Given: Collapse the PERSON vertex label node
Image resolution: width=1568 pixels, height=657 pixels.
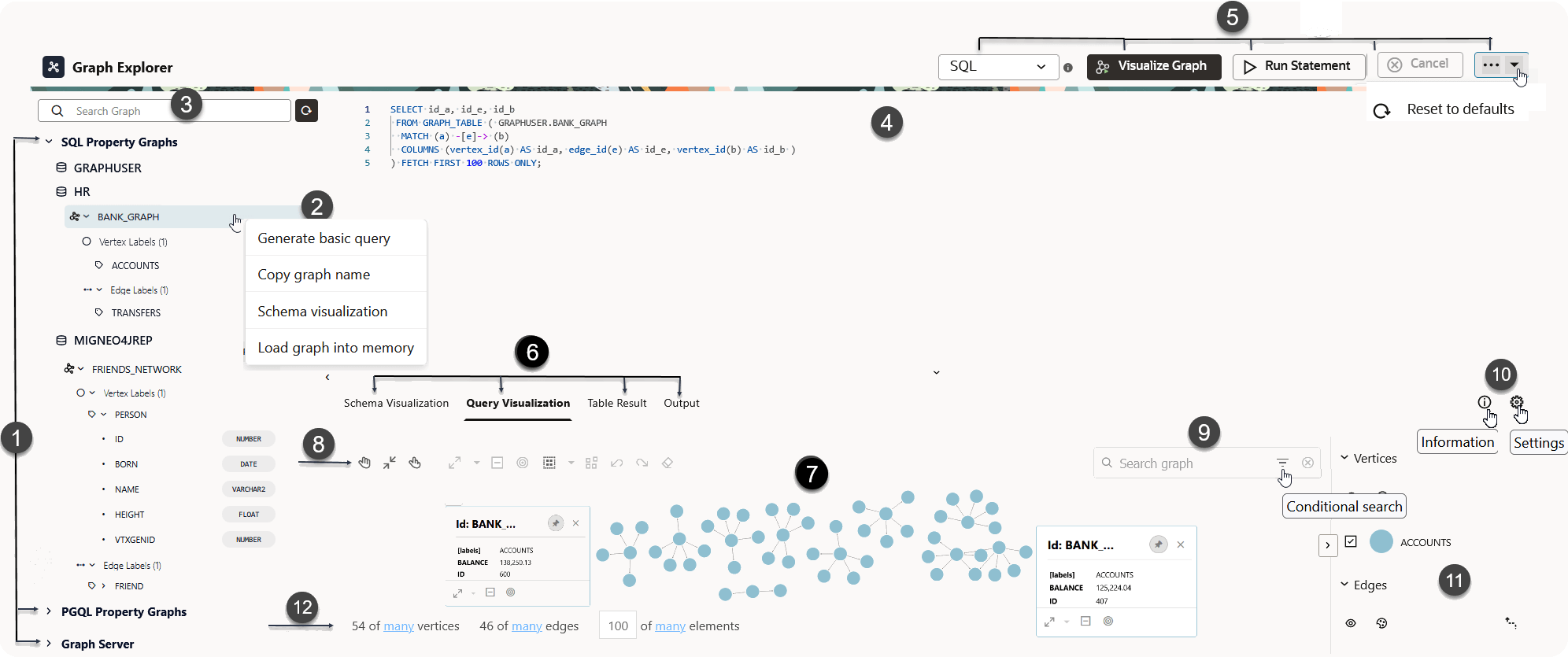Looking at the screenshot, I should (x=103, y=415).
